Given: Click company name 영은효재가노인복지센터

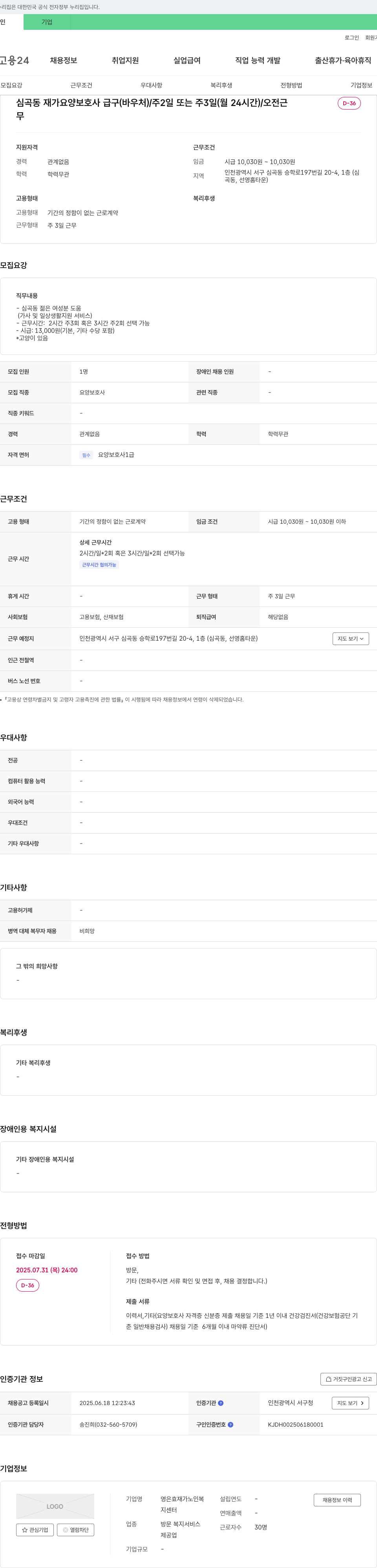Looking at the screenshot, I should pyautogui.click(x=182, y=1504).
